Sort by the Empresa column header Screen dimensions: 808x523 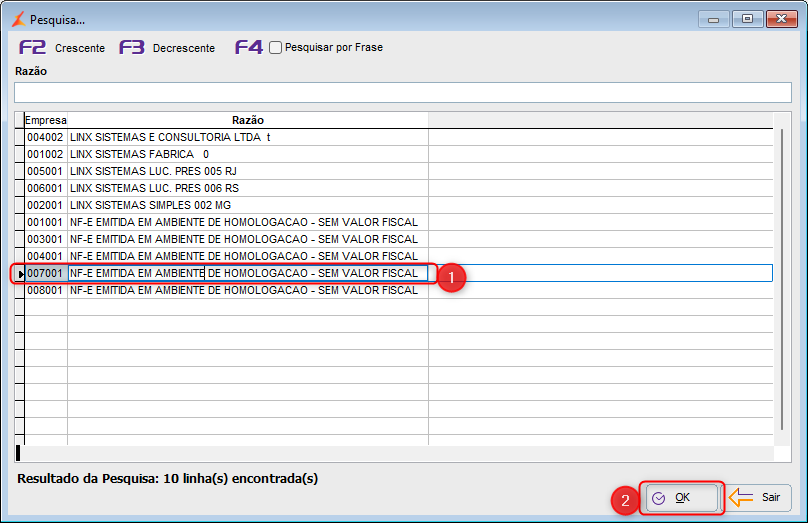tap(46, 120)
